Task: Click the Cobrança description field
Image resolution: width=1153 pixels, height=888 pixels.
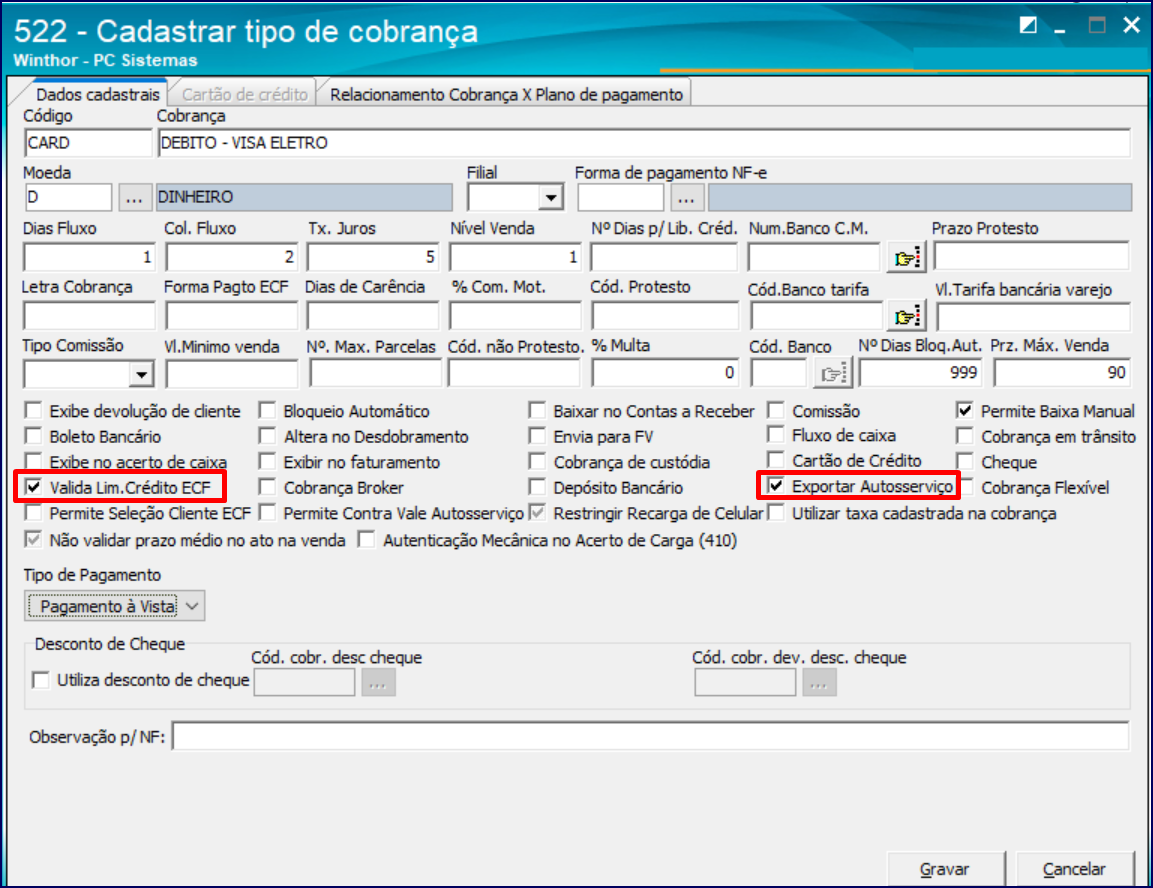Action: (644, 143)
